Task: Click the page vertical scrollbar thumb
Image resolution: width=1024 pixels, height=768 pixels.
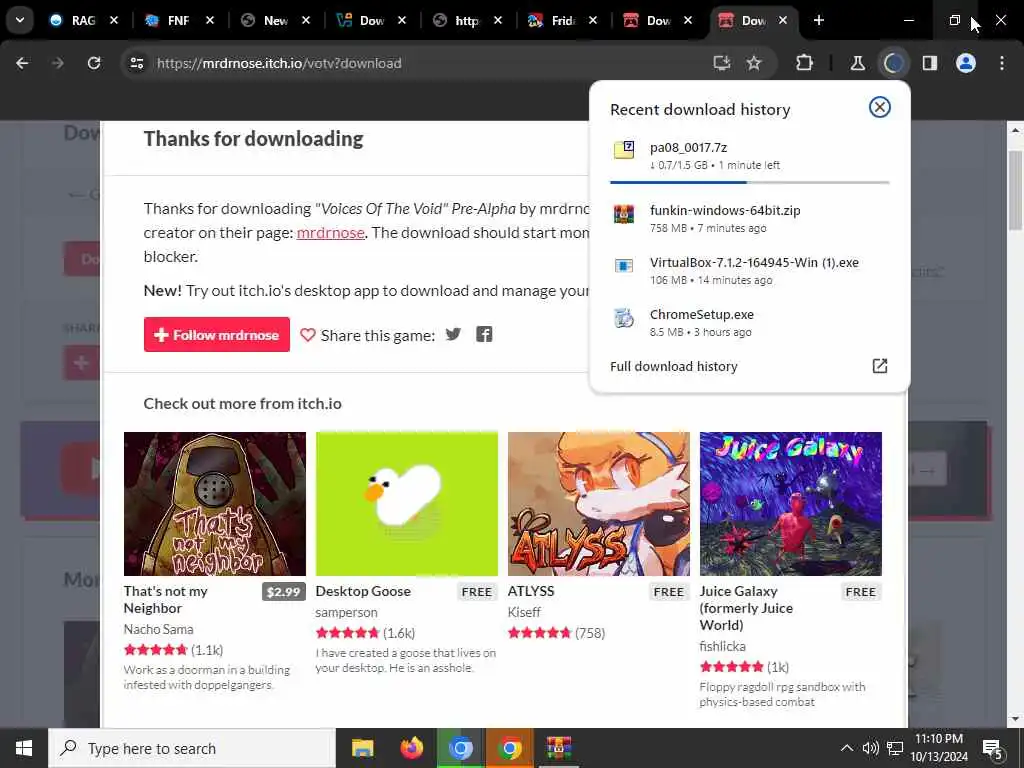Action: [1016, 189]
